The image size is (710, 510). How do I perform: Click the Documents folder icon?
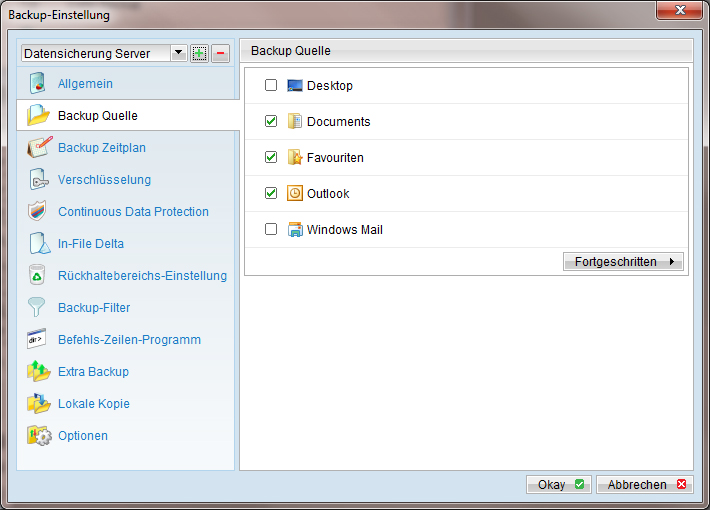coord(295,121)
